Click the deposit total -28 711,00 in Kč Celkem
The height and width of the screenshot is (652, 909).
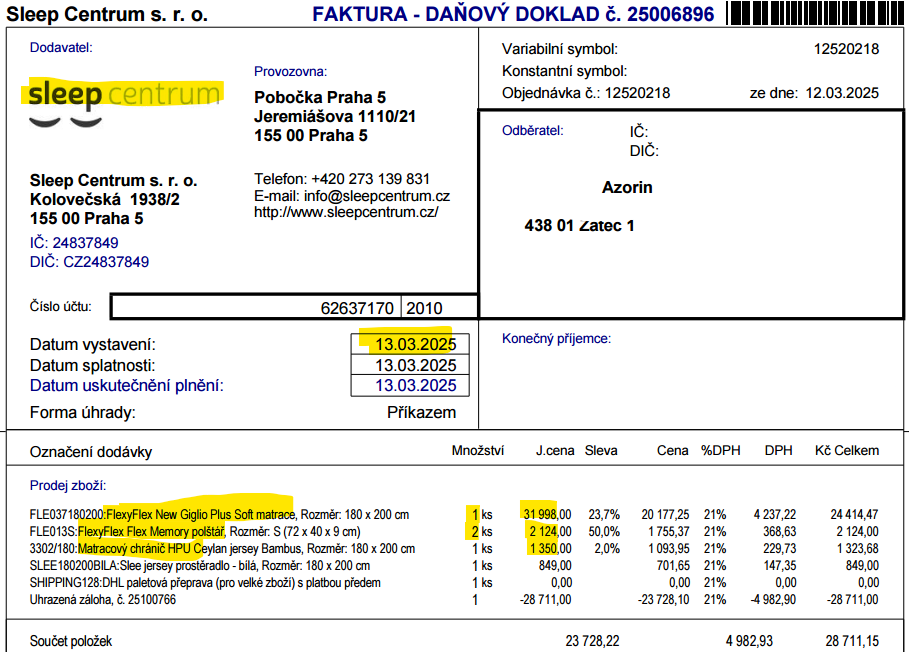(x=853, y=600)
